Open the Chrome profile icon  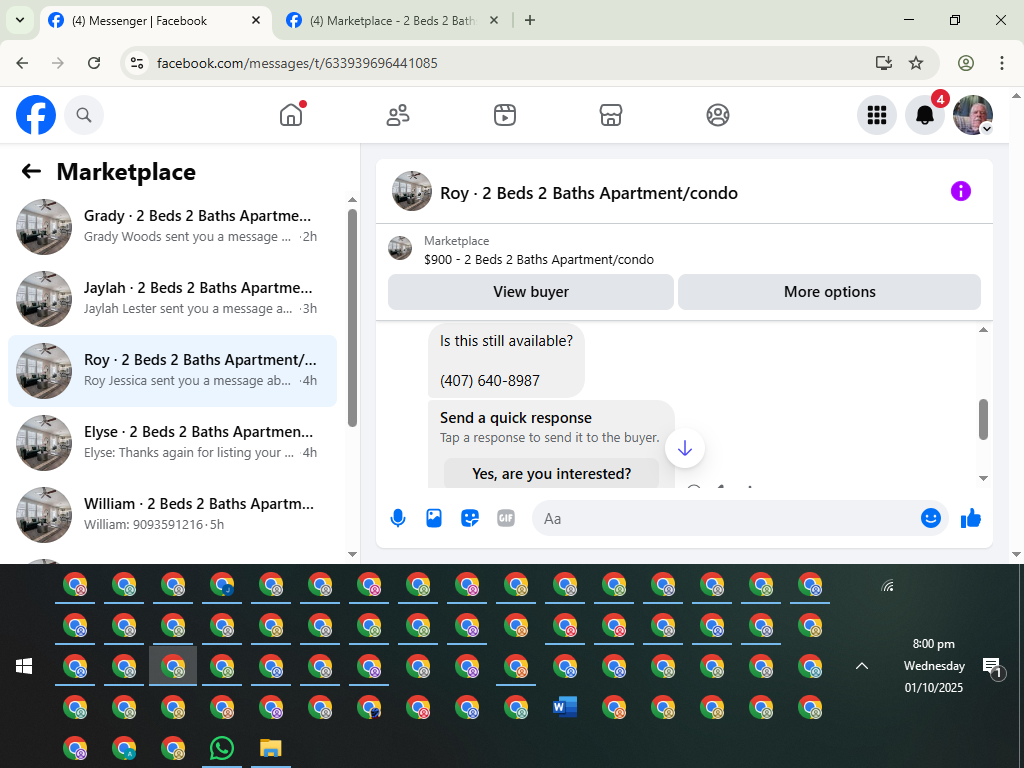(966, 63)
